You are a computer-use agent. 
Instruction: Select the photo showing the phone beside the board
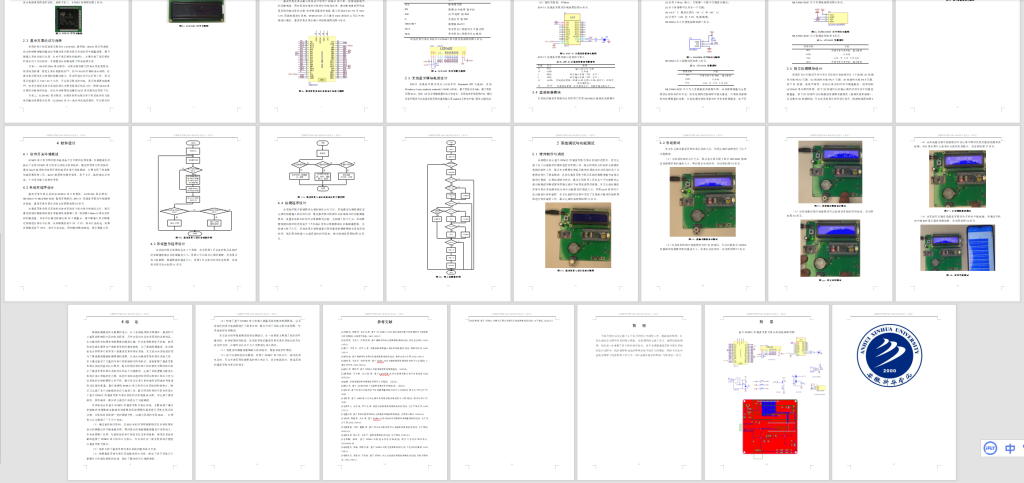[957, 248]
